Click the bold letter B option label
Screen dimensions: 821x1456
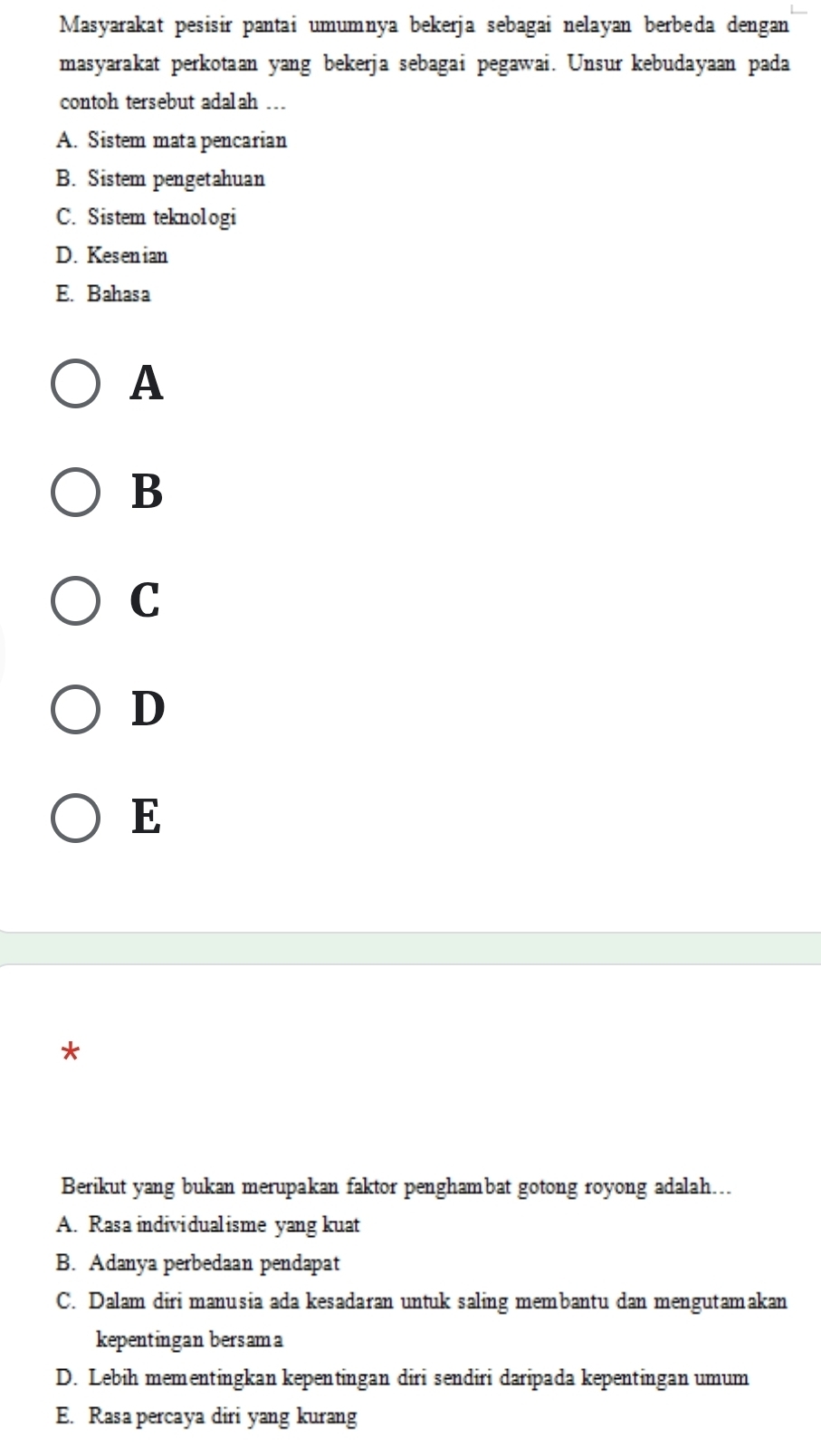pyautogui.click(x=147, y=493)
